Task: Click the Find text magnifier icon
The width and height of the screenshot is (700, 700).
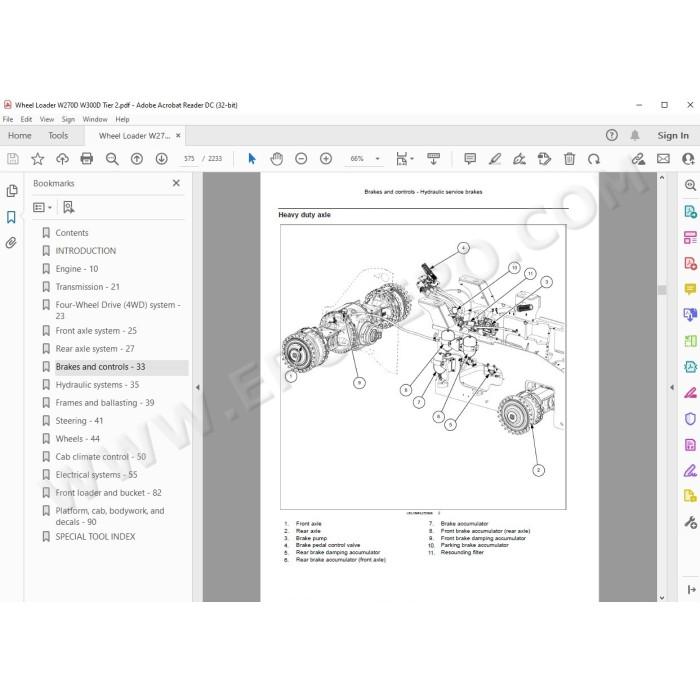Action: point(112,158)
